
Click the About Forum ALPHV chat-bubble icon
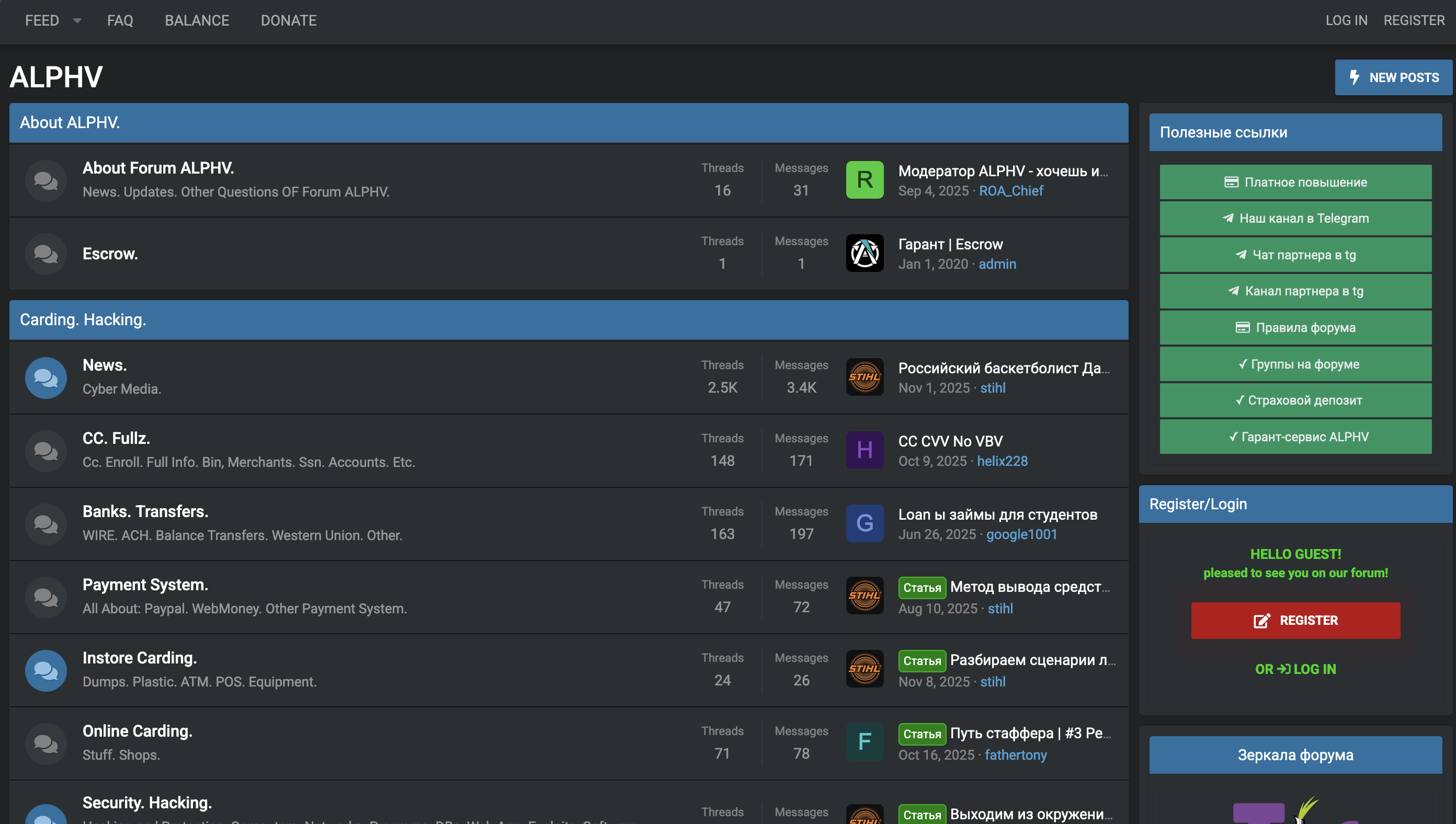(46, 180)
